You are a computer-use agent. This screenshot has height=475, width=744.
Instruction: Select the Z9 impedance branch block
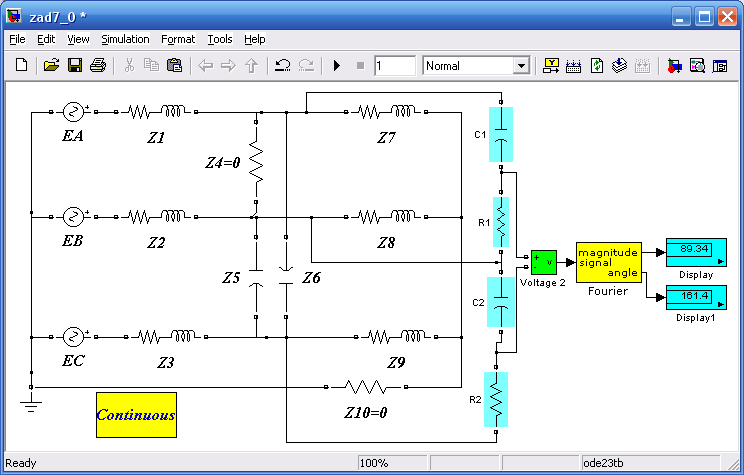click(396, 337)
